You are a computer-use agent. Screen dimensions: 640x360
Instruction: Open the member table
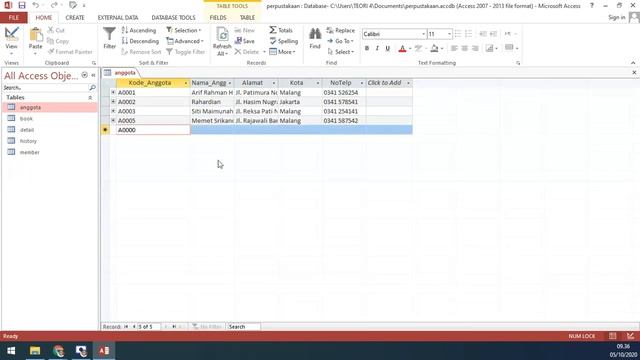pos(29,152)
